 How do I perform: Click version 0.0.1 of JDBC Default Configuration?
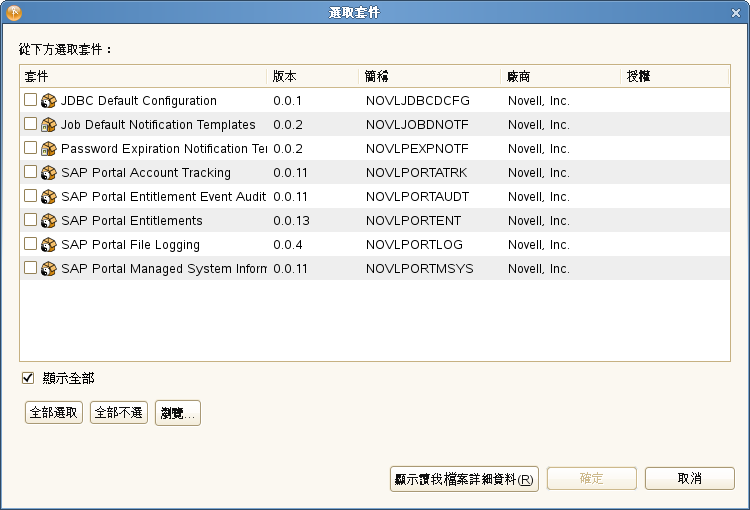point(287,101)
